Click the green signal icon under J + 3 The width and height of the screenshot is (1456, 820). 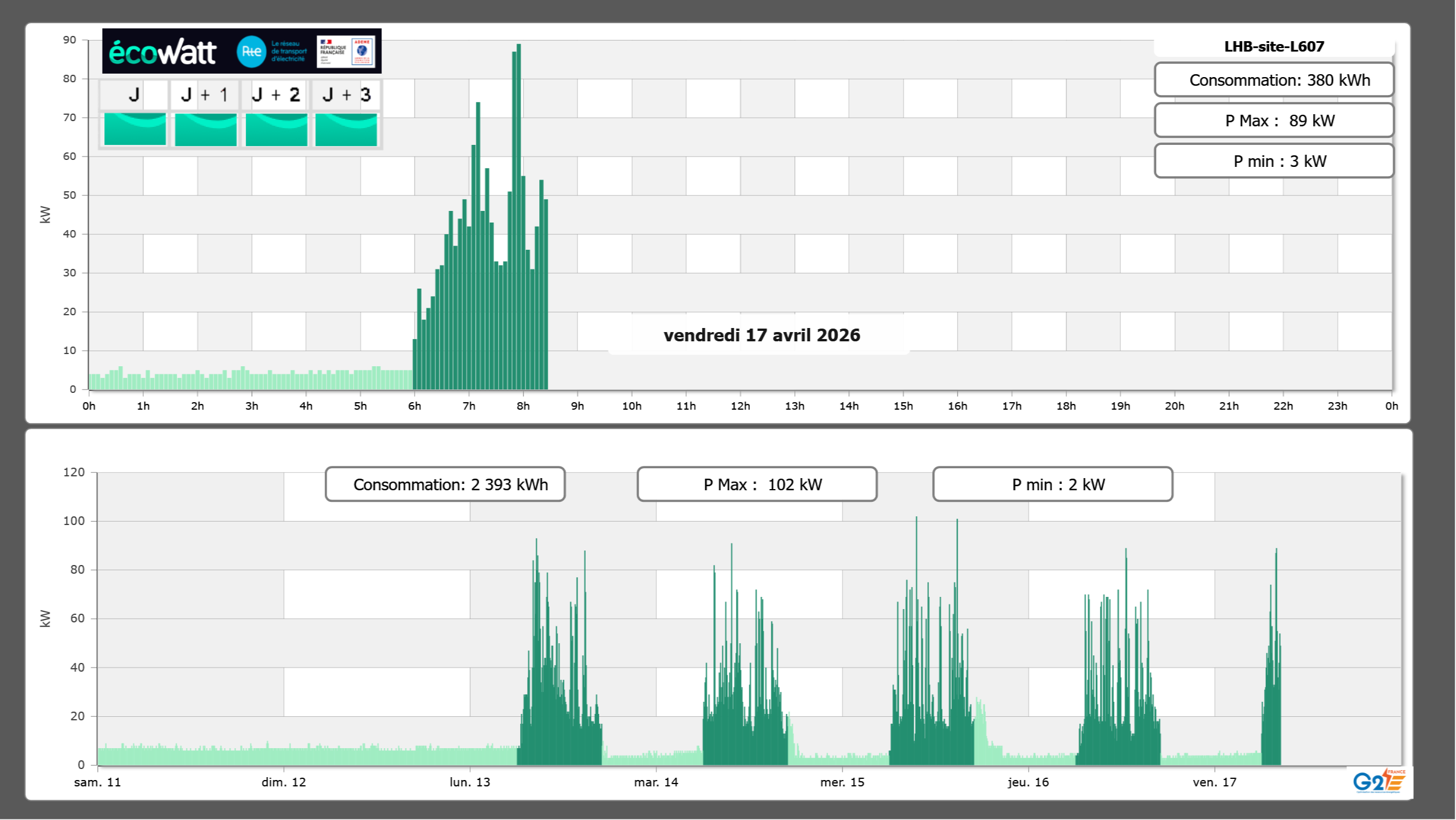point(346,129)
